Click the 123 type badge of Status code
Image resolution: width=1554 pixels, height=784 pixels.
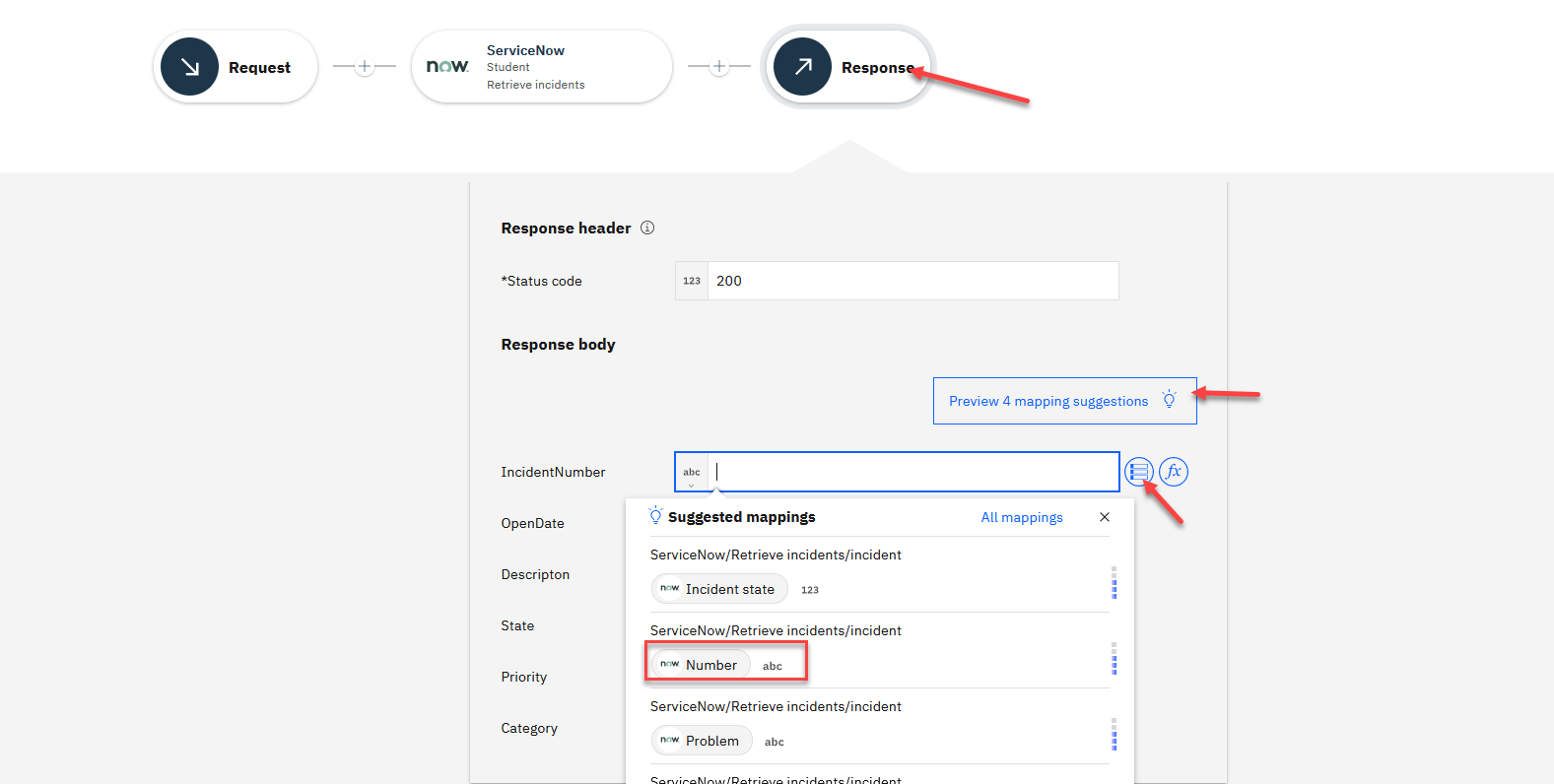pos(692,281)
